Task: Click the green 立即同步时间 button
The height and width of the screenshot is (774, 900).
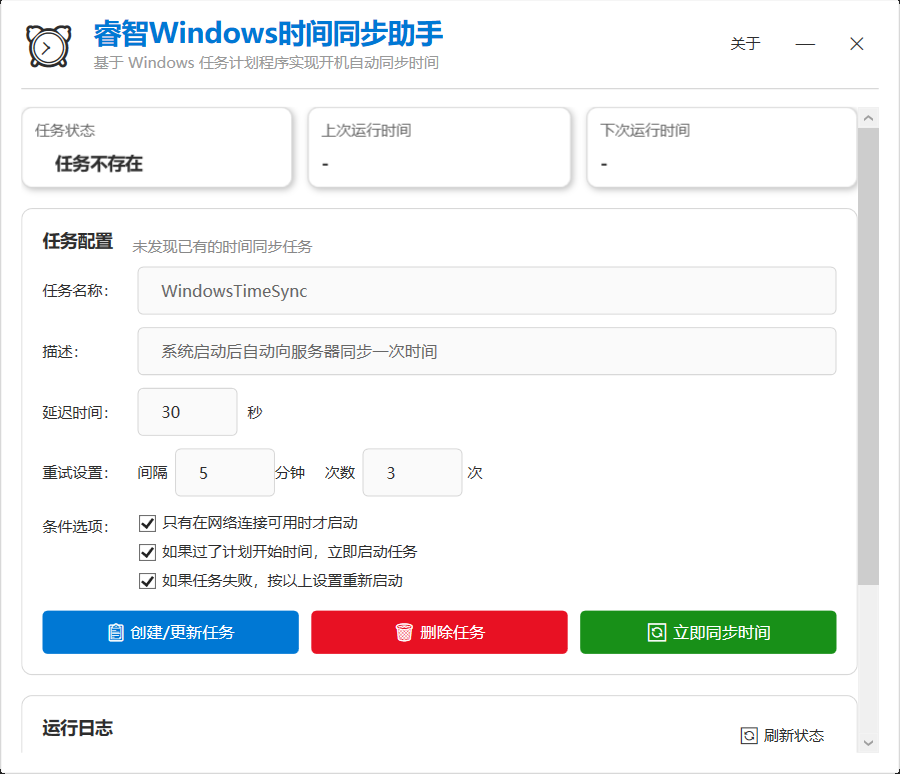Action: (708, 632)
